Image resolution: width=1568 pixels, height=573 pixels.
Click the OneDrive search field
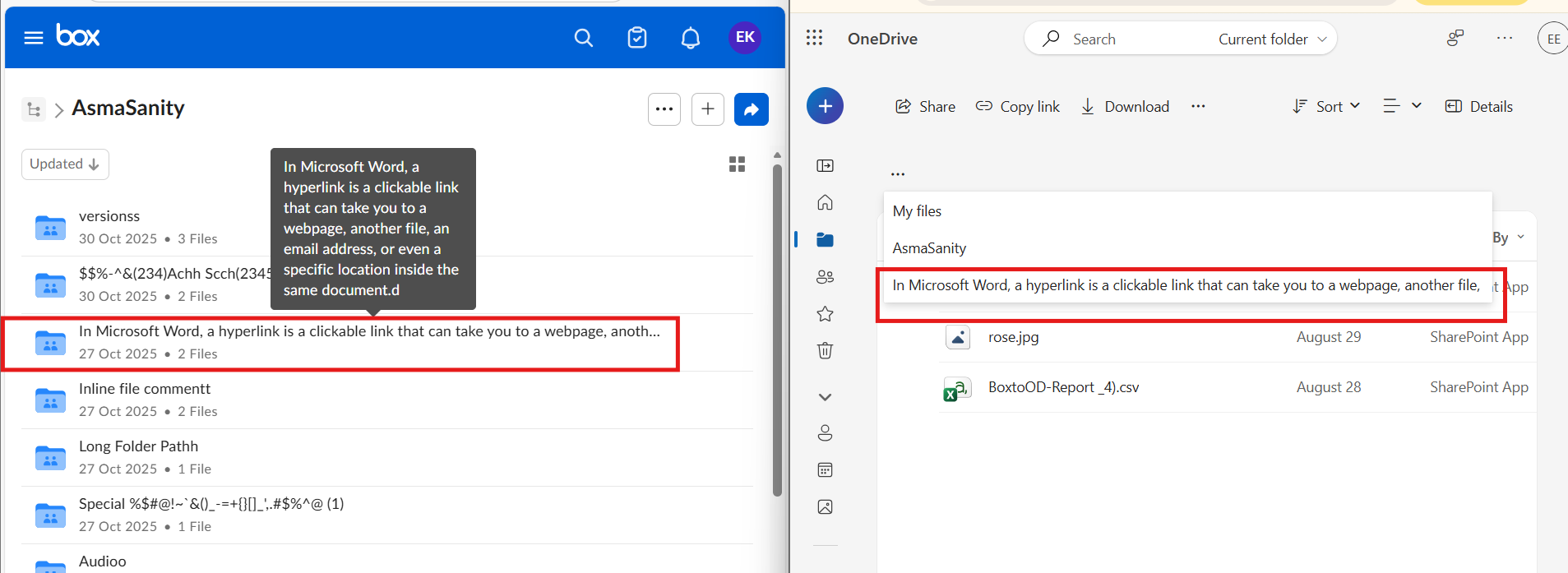point(1118,39)
